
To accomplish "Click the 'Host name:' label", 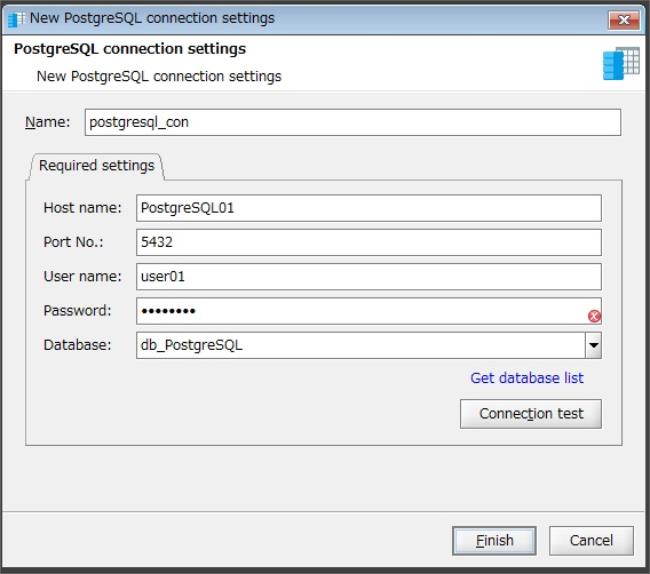I will 82,208.
